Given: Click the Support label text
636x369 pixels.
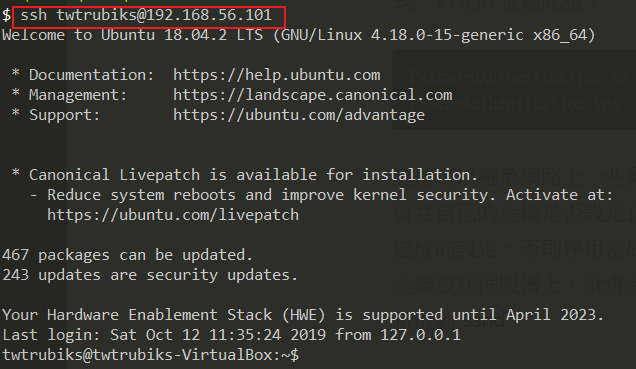Looking at the screenshot, I should (x=64, y=115).
